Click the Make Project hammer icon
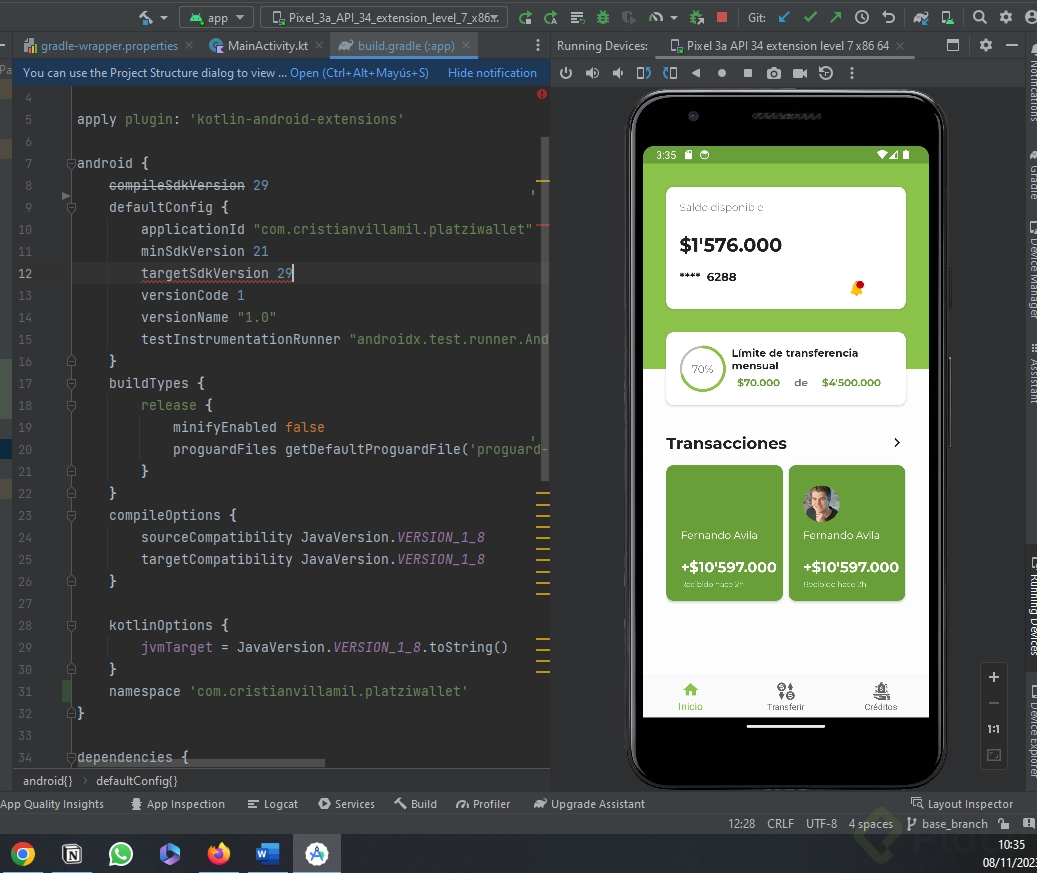The width and height of the screenshot is (1037, 873). point(145,18)
